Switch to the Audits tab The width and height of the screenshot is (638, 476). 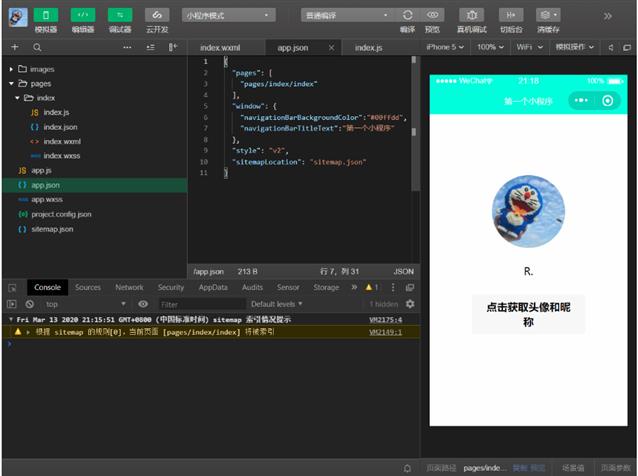(x=252, y=287)
